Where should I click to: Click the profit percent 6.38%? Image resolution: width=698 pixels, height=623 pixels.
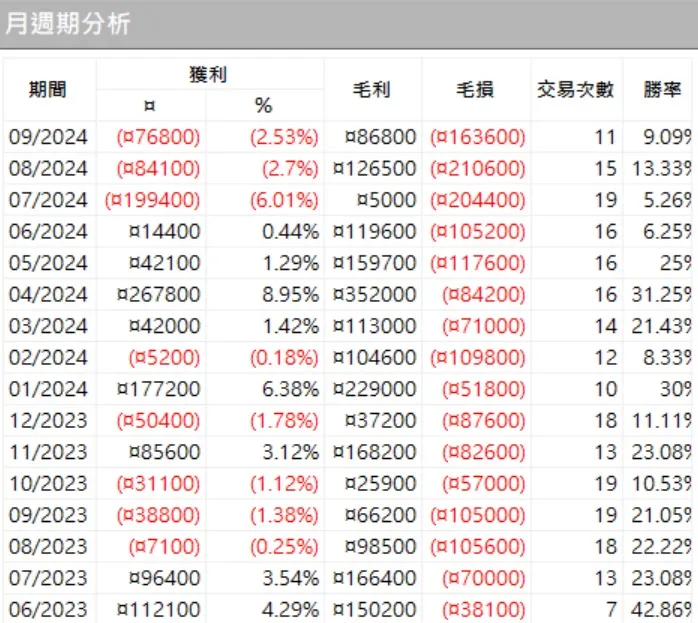[290, 389]
